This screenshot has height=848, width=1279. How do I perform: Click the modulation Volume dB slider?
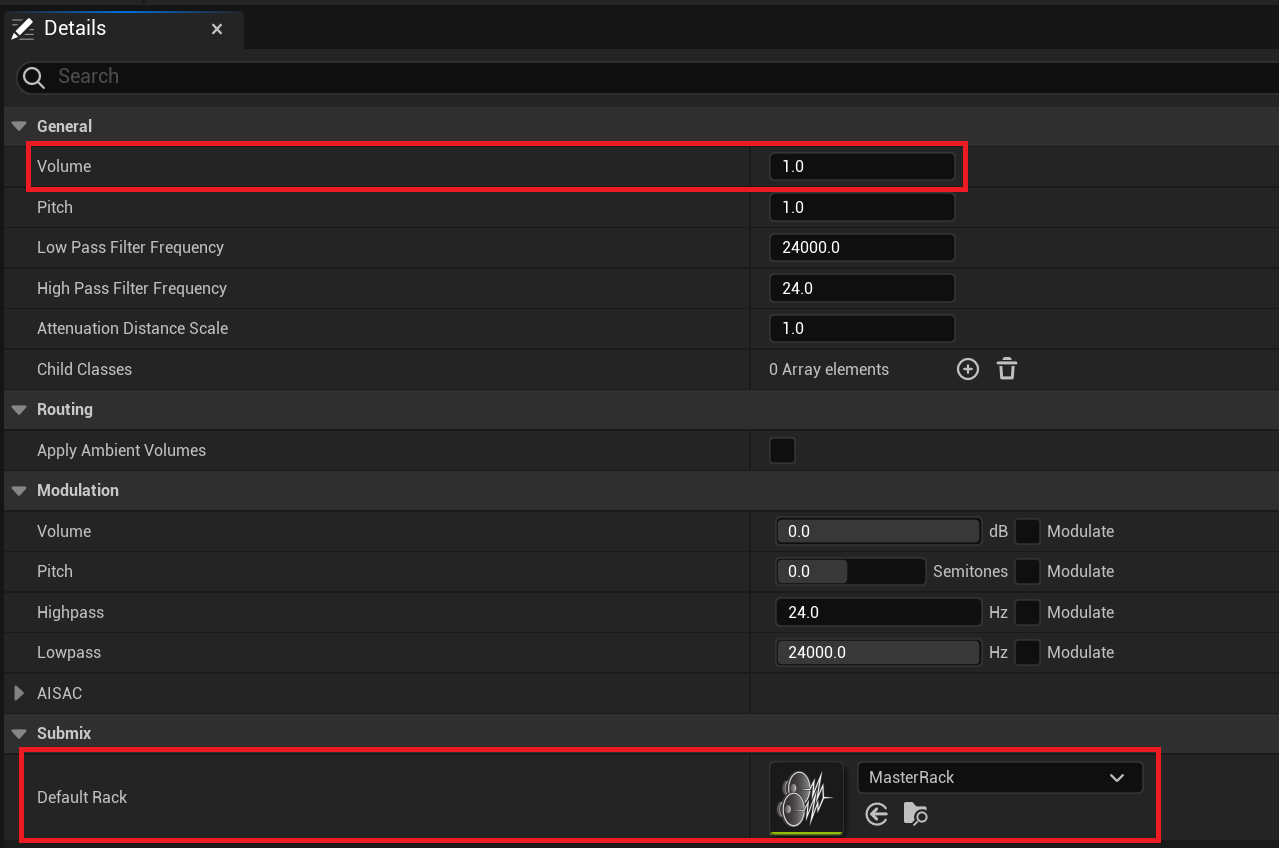[x=878, y=531]
